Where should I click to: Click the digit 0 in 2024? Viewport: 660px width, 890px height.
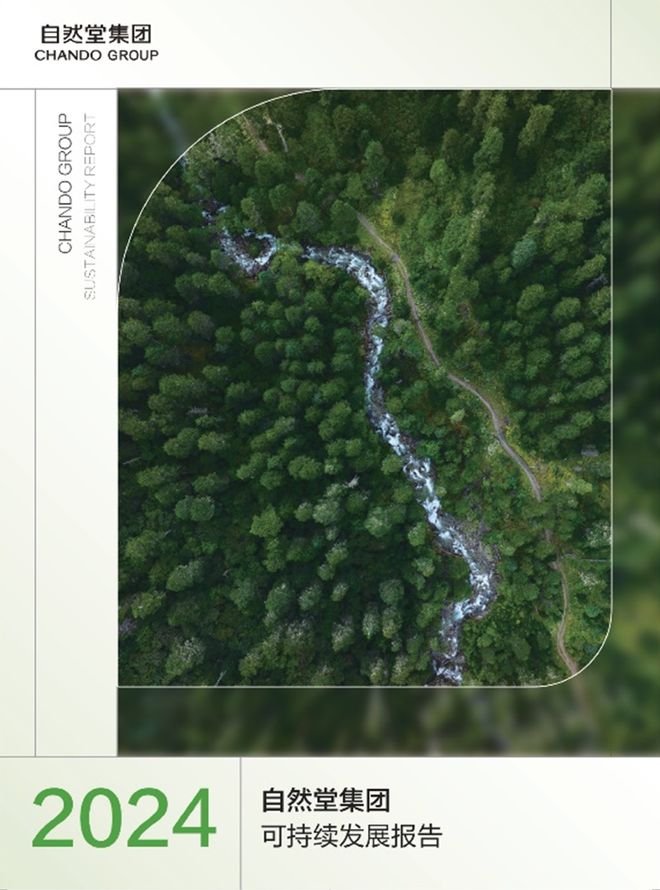point(100,818)
